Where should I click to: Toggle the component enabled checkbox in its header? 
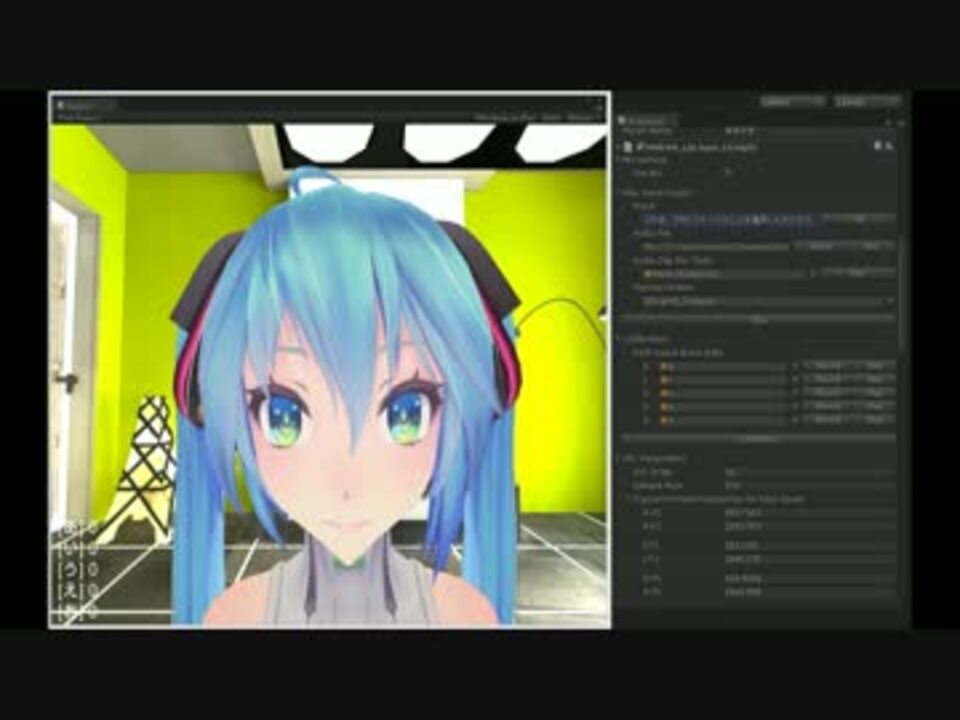click(640, 147)
